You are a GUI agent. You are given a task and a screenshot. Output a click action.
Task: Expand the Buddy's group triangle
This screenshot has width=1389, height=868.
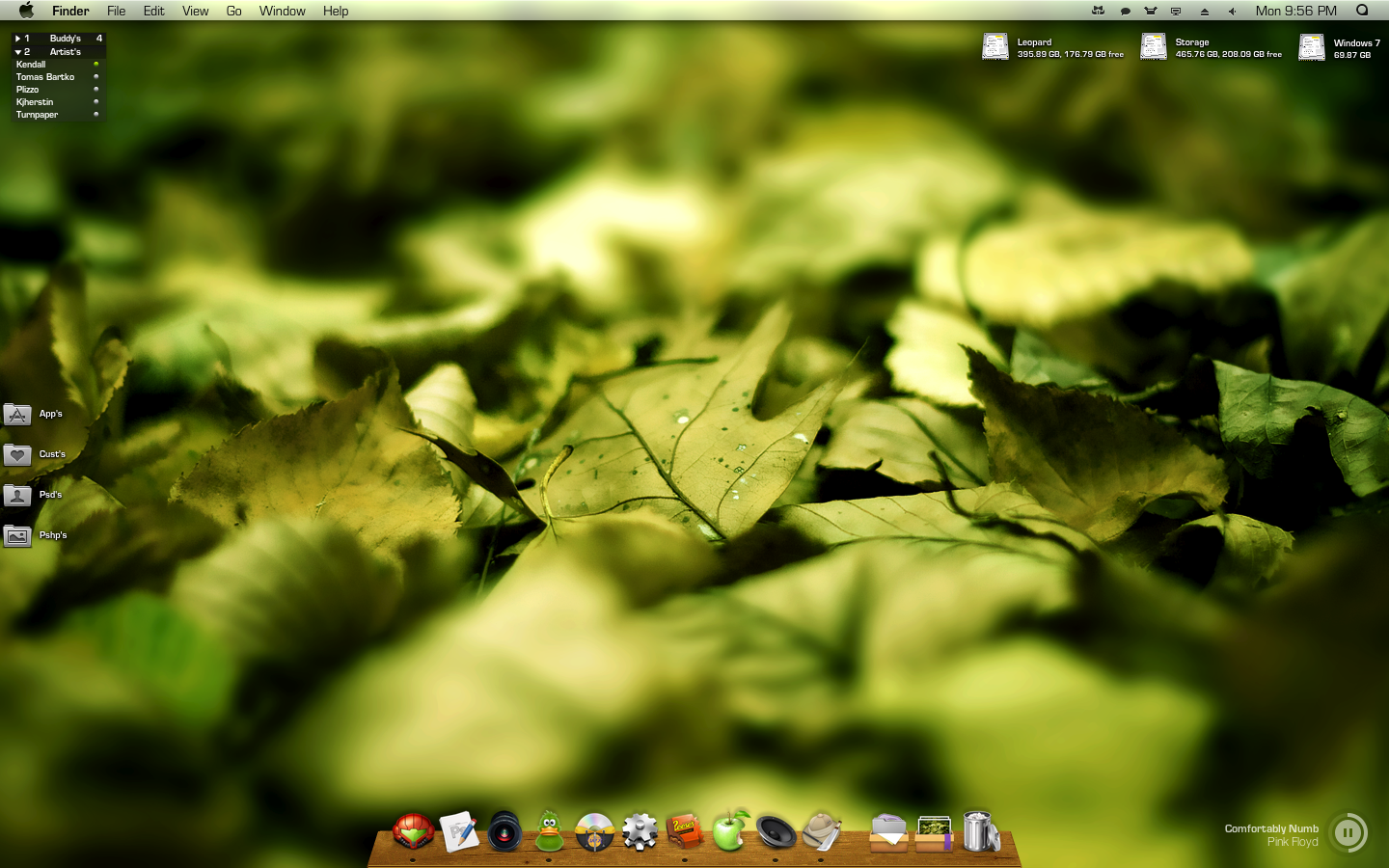(17, 39)
